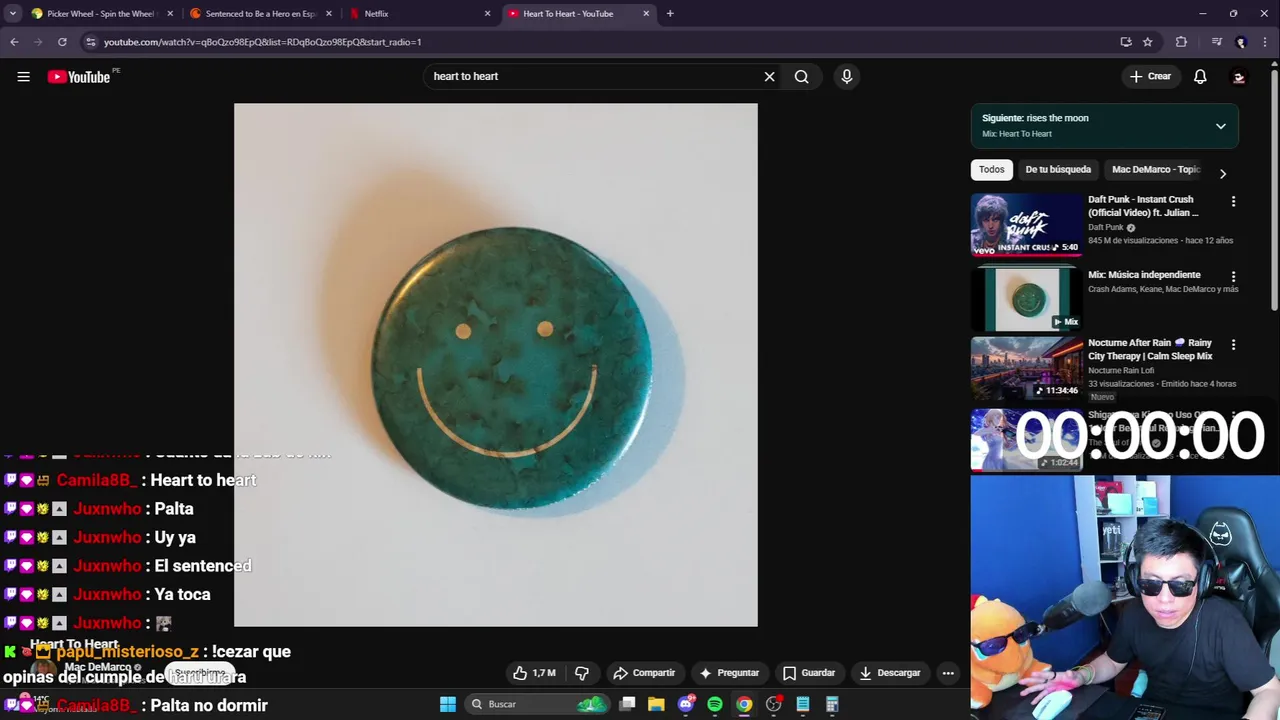Screen dimensions: 1280x720
Task: Open the tab search dropdown in Chrome
Action: click(13, 13)
